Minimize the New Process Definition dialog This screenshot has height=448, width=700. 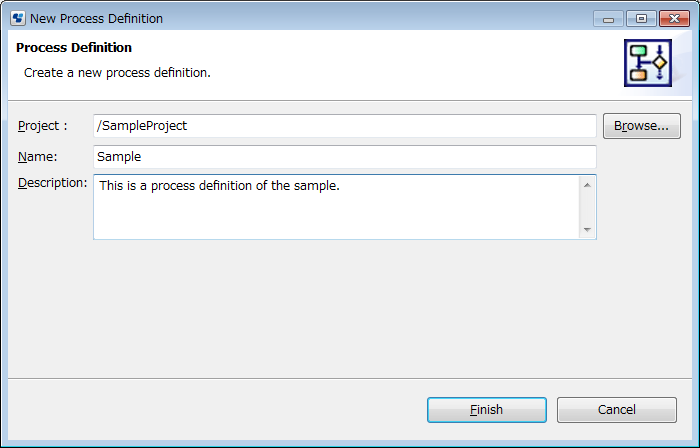(608, 18)
